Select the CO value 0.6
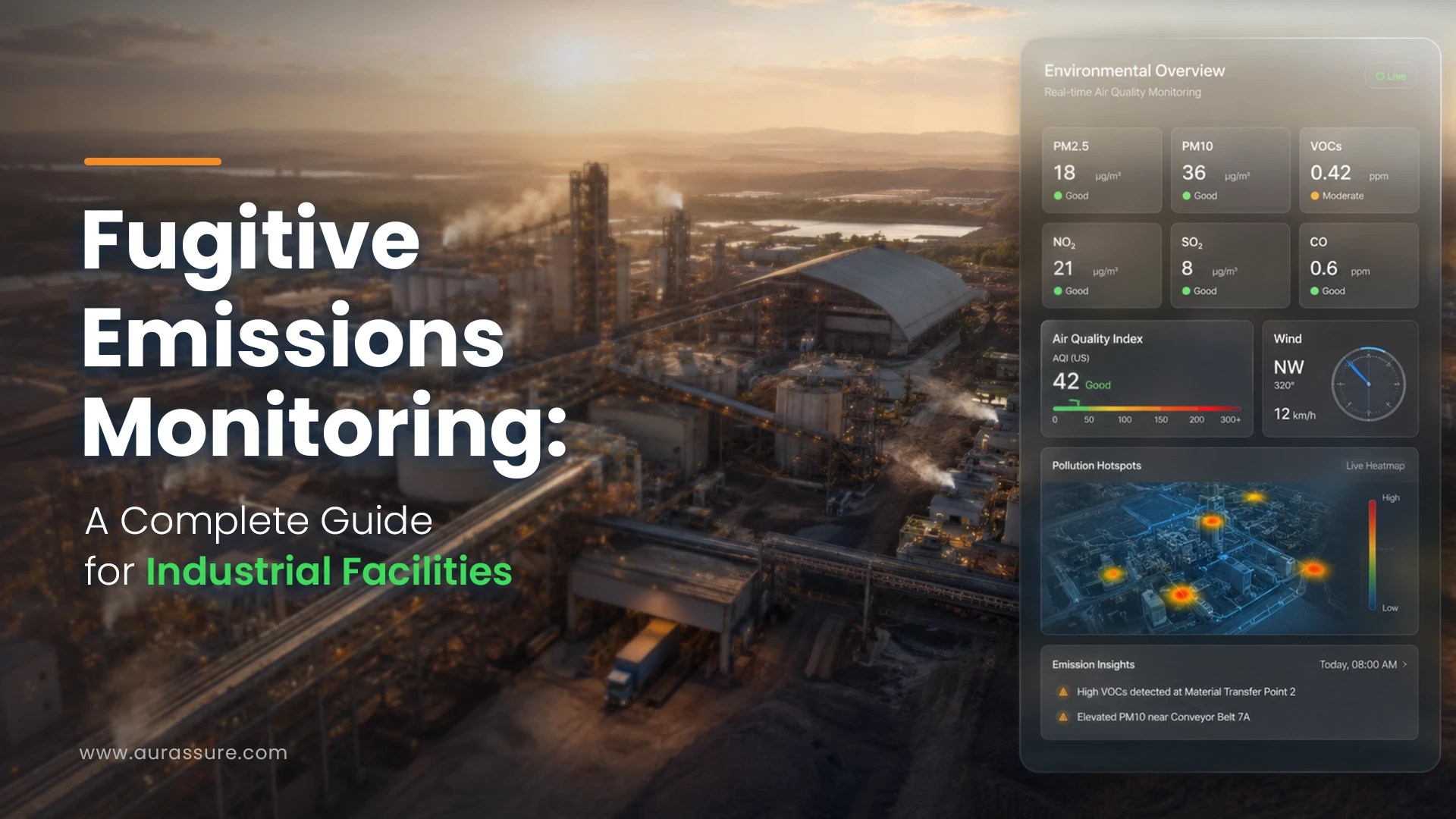This screenshot has height=819, width=1456. tap(1324, 268)
